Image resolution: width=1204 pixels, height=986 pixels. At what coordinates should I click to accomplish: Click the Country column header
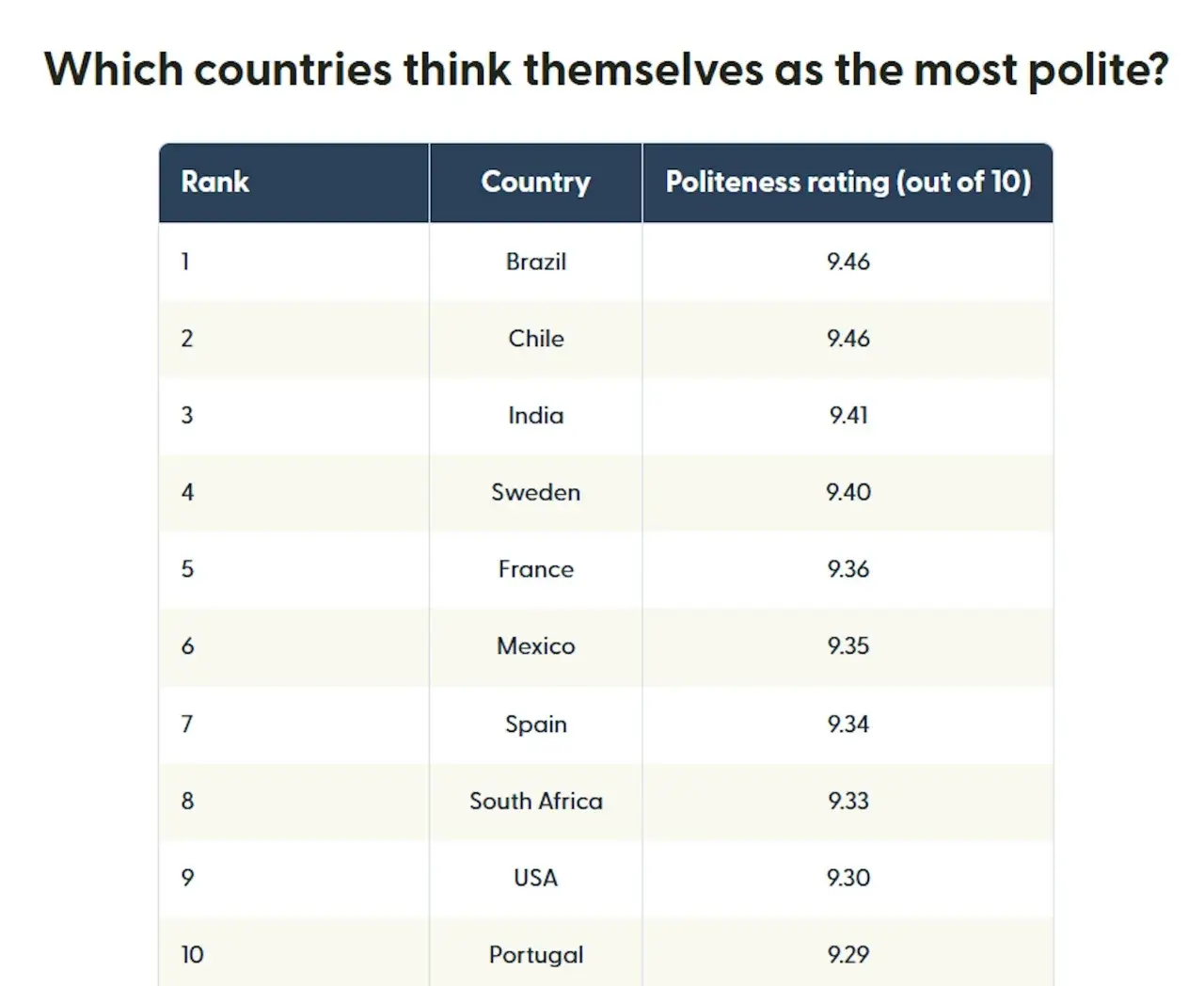535,182
